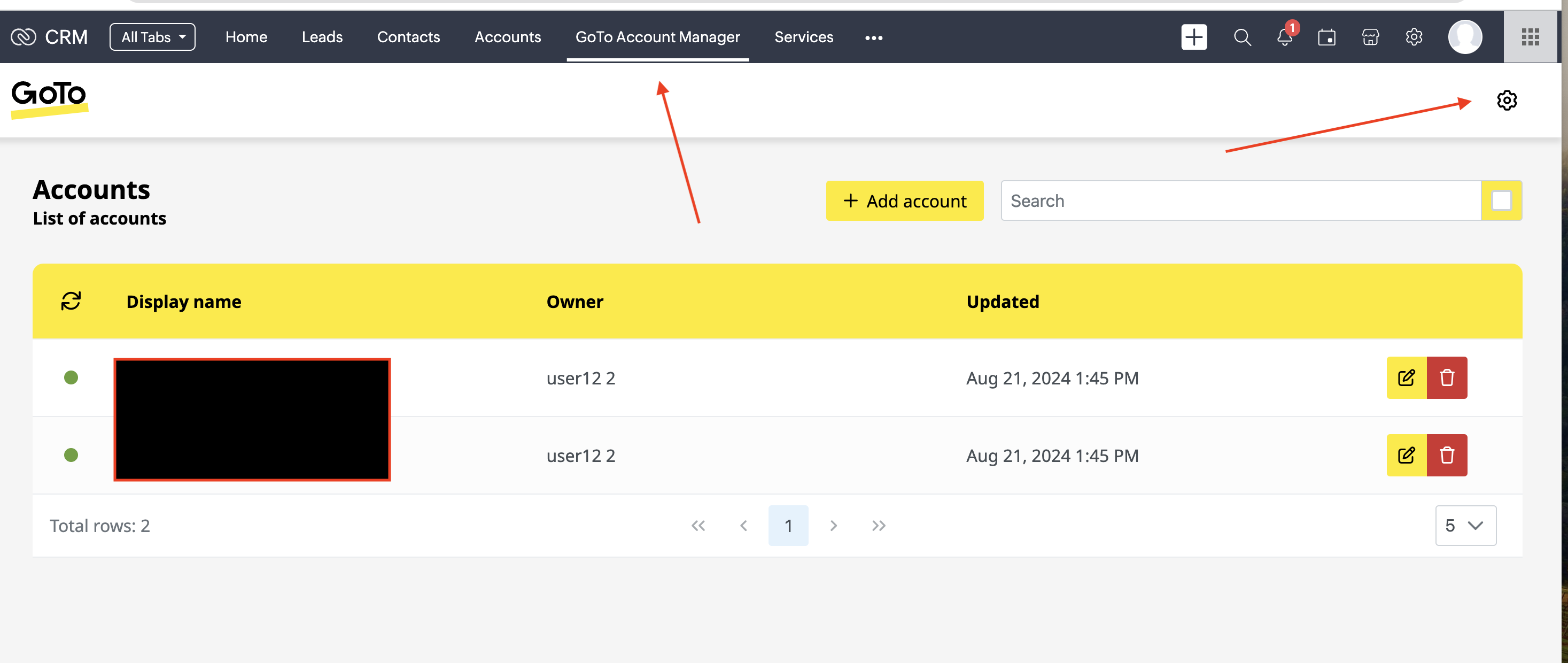Open the All Tabs dropdown
This screenshot has height=663, width=1568.
[x=152, y=37]
